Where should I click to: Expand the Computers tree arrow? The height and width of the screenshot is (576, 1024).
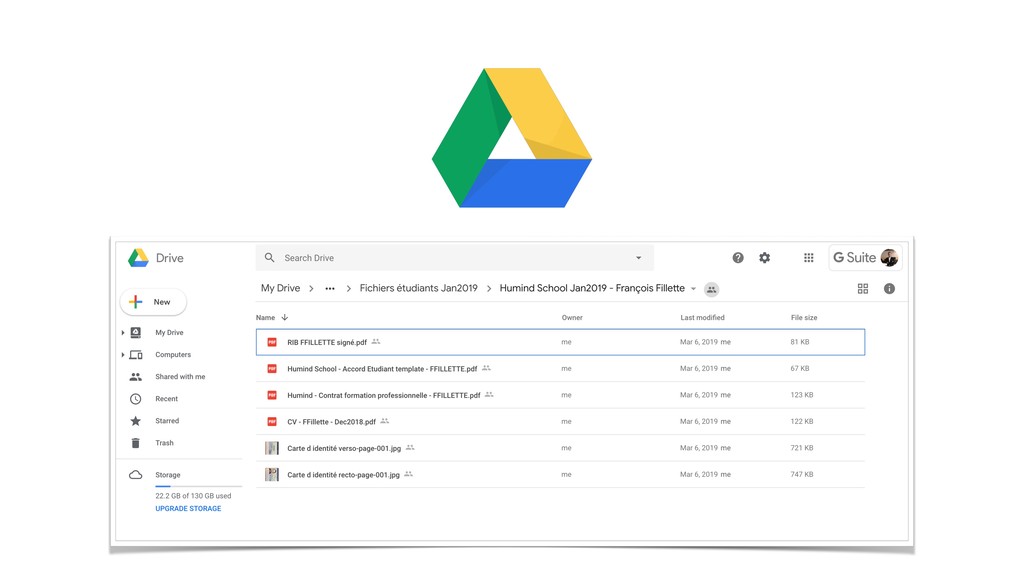(123, 355)
